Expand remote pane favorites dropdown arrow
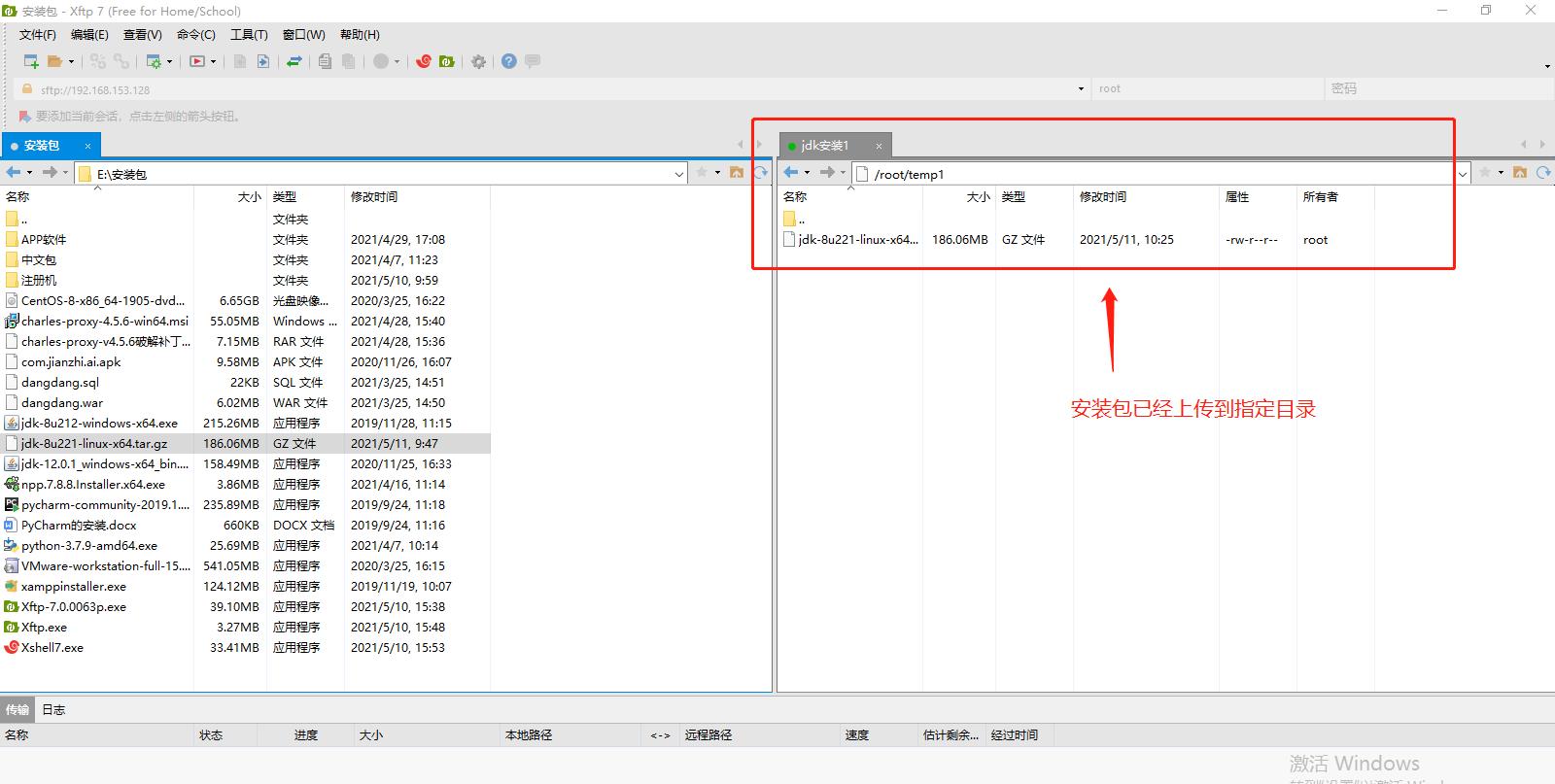The width and height of the screenshot is (1555, 784). click(x=1501, y=173)
